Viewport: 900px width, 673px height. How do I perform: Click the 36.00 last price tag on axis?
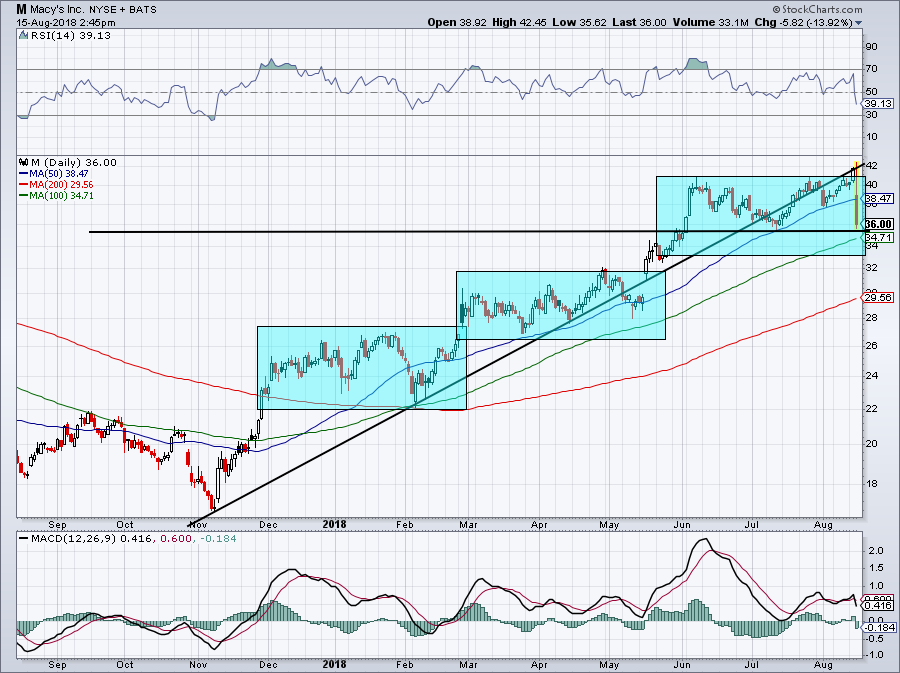[878, 224]
